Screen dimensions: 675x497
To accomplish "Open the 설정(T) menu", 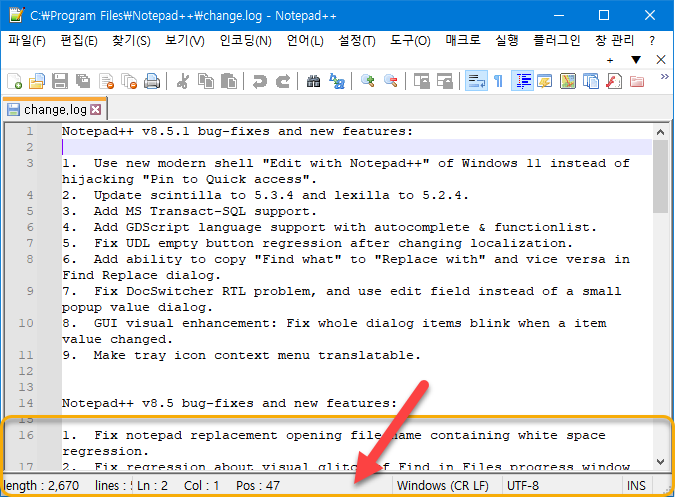I will tap(357, 41).
